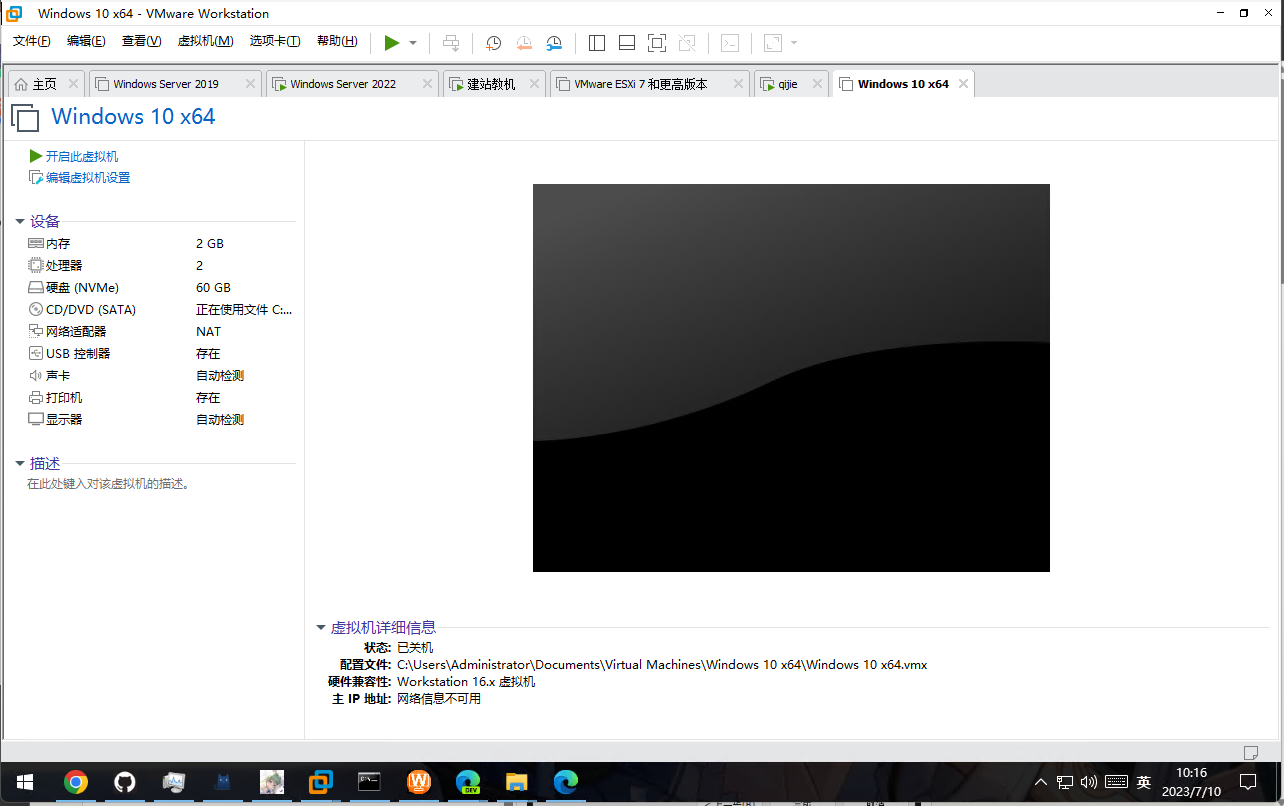Open the 帮助(H) menu
The width and height of the screenshot is (1284, 806).
point(337,41)
